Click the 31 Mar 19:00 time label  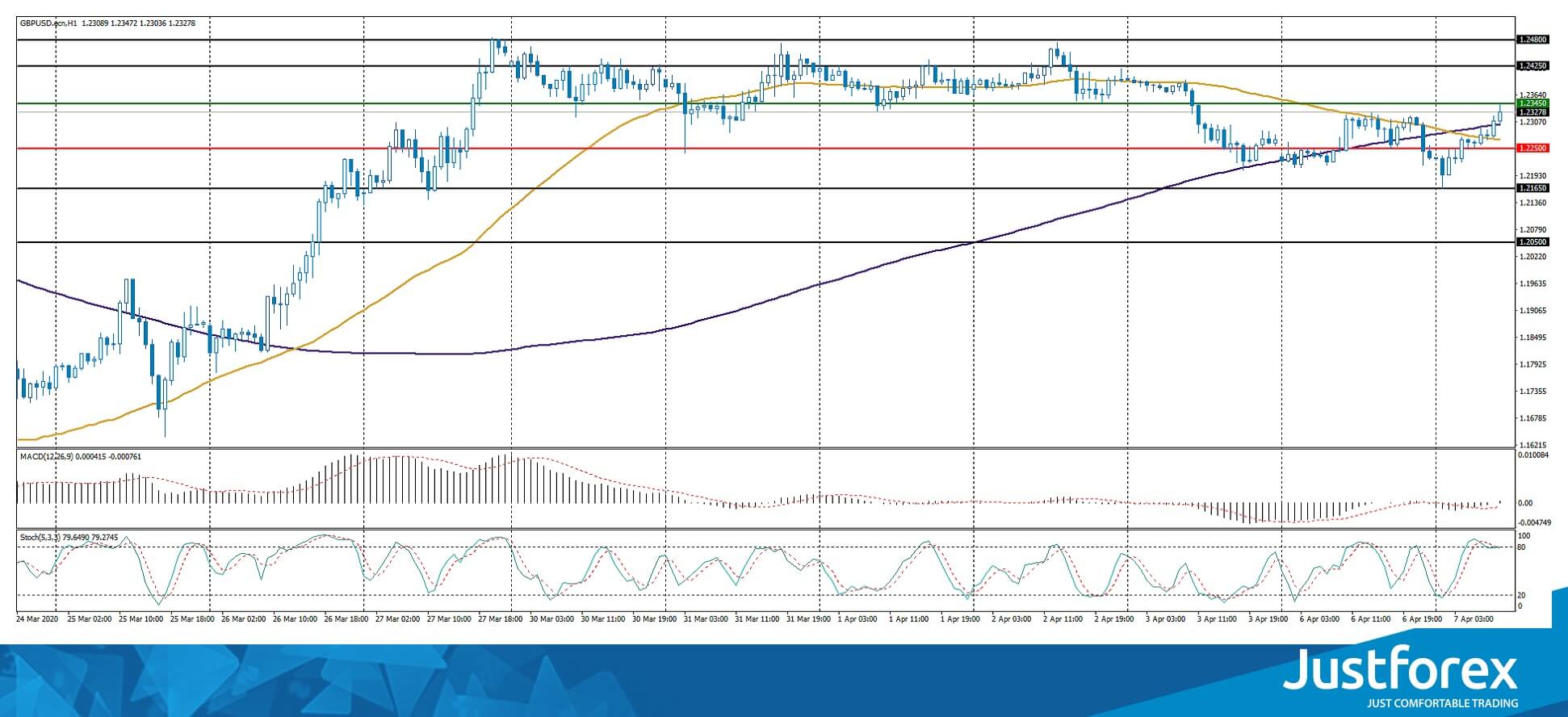pyautogui.click(x=811, y=620)
